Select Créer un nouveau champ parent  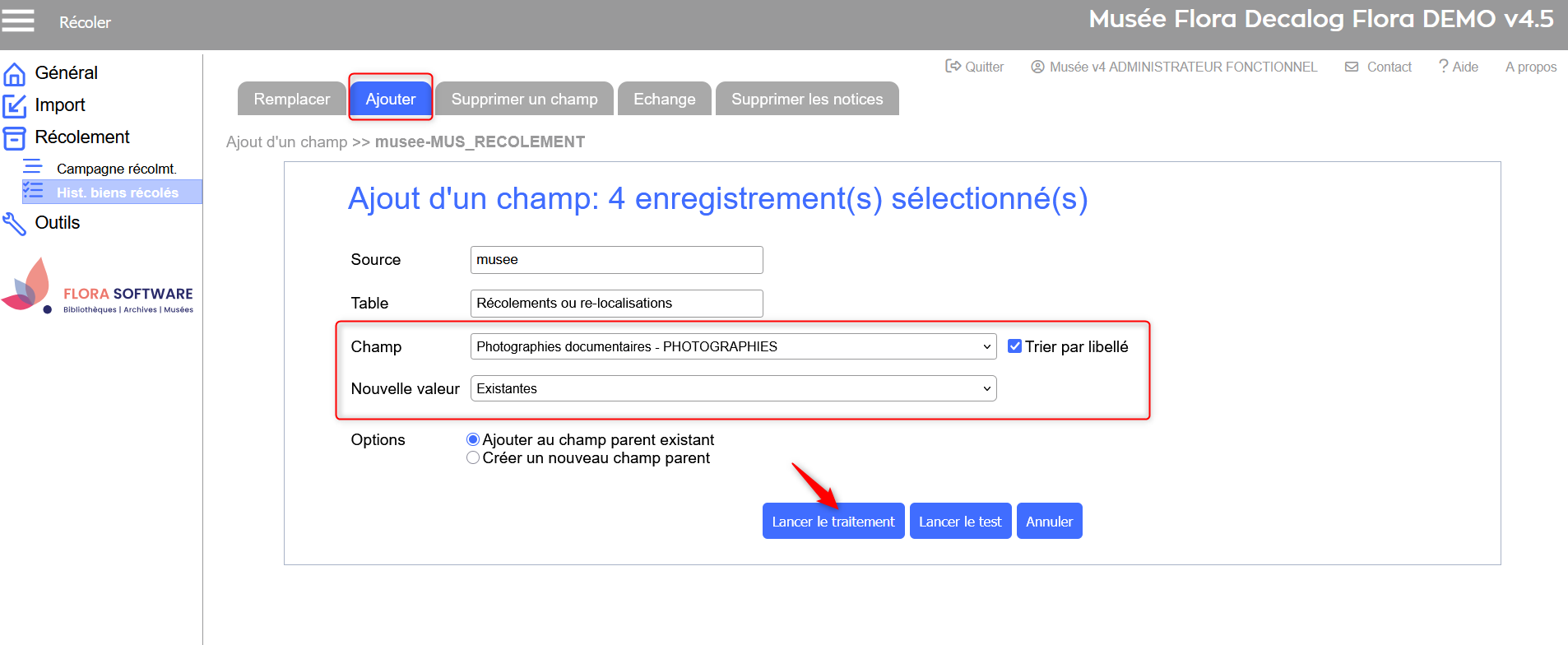(473, 457)
